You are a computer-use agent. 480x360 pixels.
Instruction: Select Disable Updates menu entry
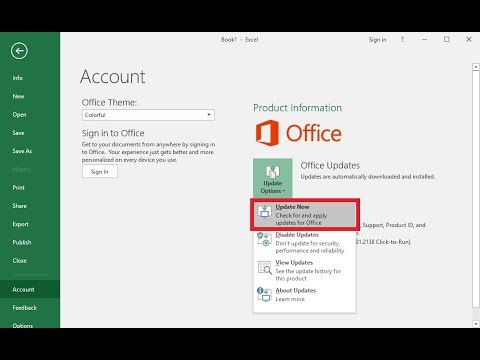click(x=305, y=243)
